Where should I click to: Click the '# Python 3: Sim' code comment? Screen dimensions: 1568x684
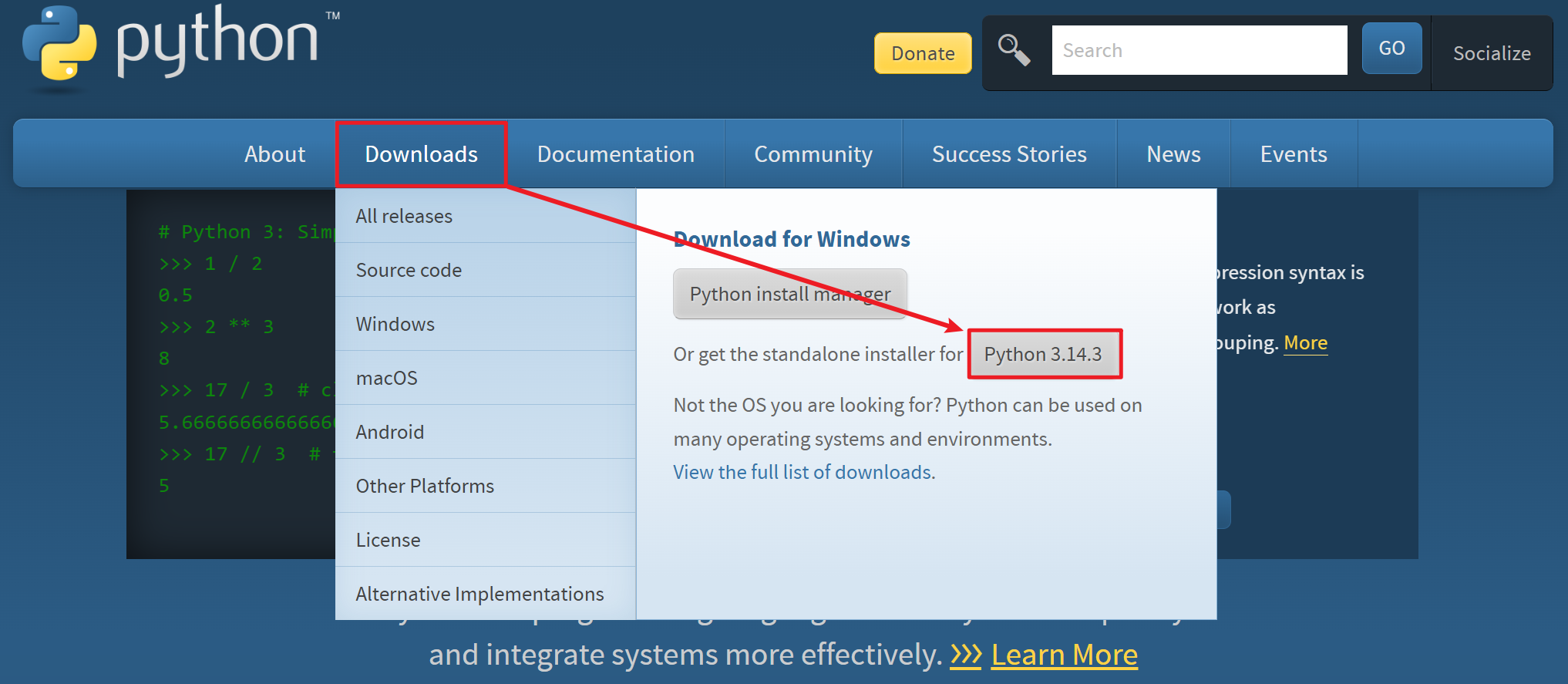click(247, 232)
